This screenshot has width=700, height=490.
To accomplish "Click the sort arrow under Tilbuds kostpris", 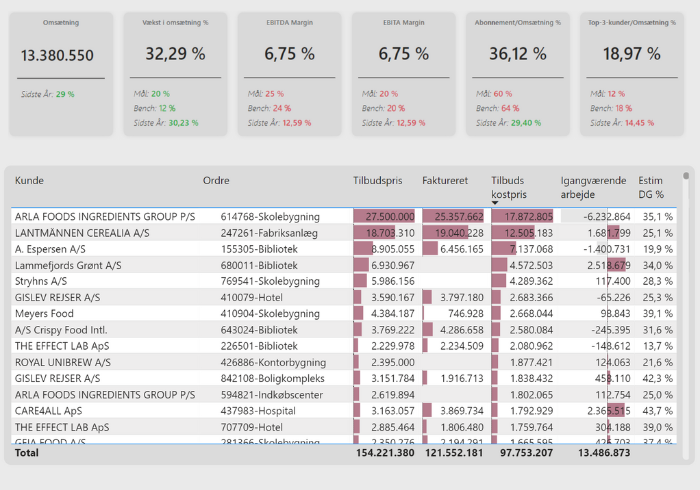I will pyautogui.click(x=494, y=203).
